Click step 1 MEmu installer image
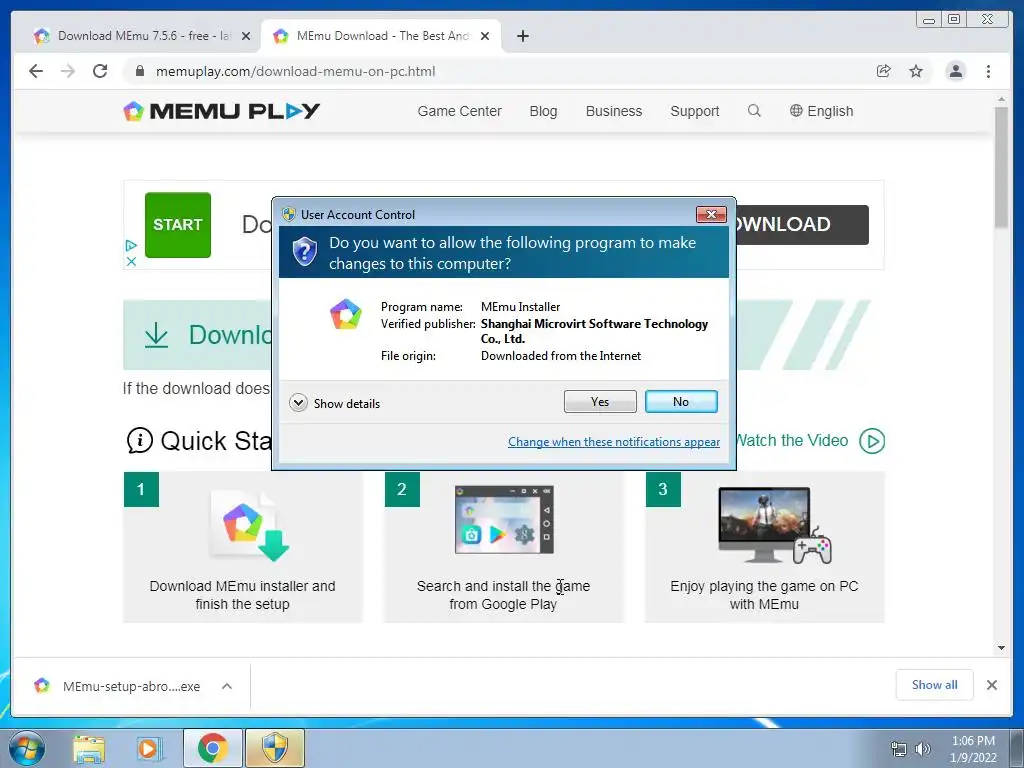This screenshot has height=768, width=1024. coord(250,526)
